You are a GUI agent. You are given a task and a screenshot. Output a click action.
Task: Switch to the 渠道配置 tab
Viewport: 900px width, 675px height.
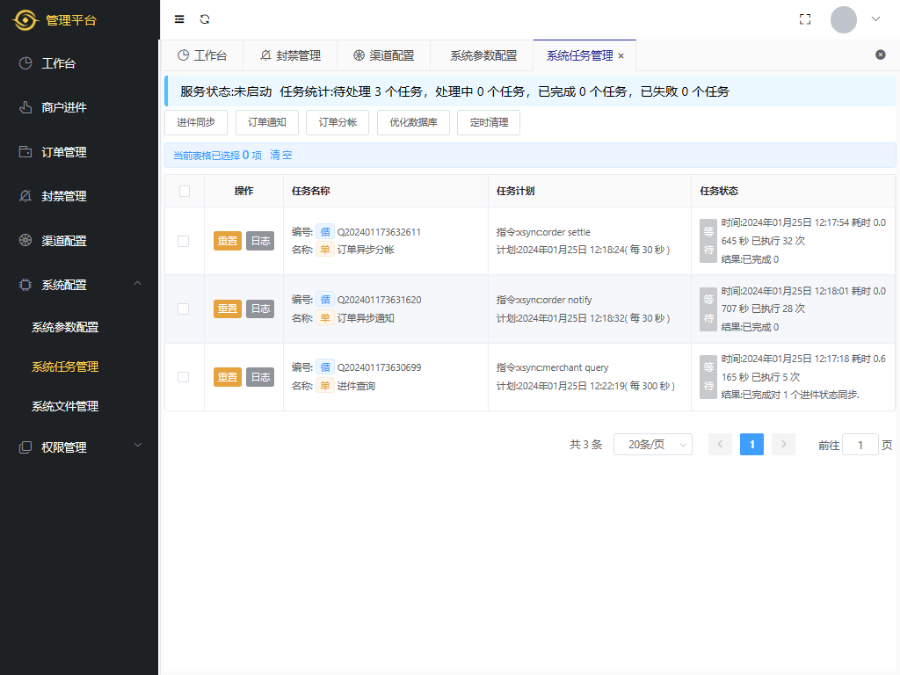383,56
